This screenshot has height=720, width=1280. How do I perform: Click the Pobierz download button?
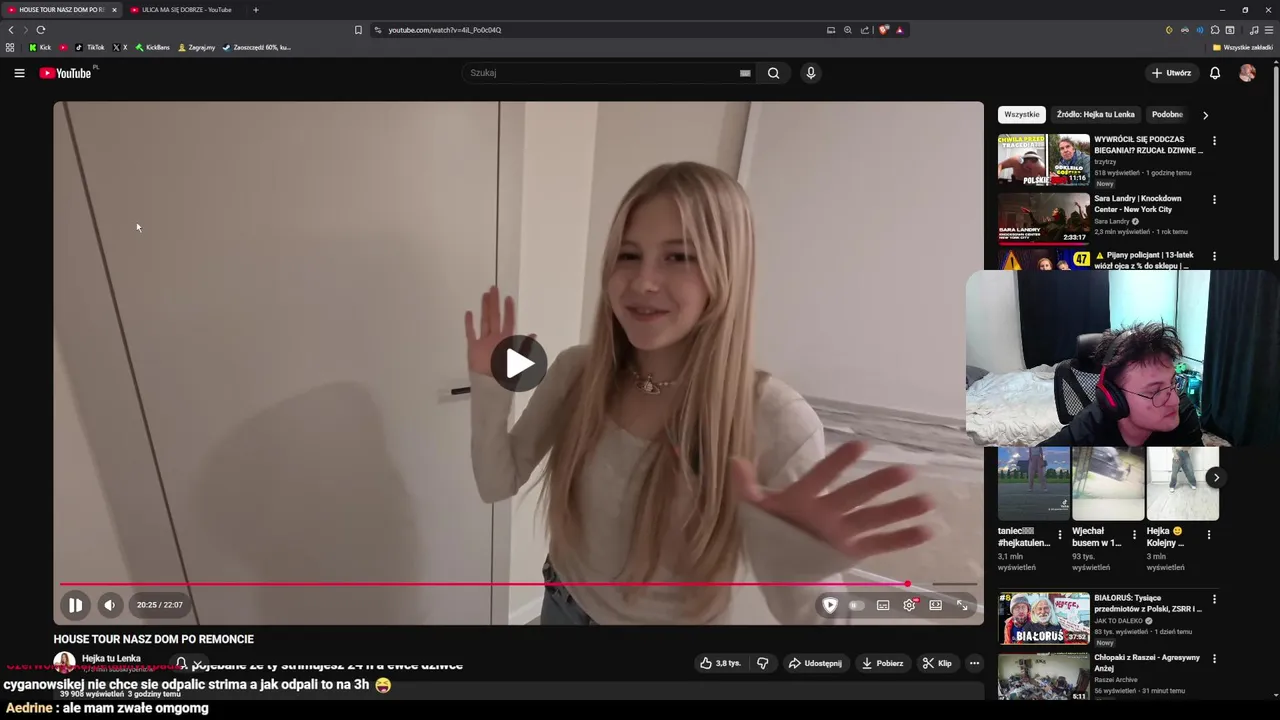coord(882,663)
